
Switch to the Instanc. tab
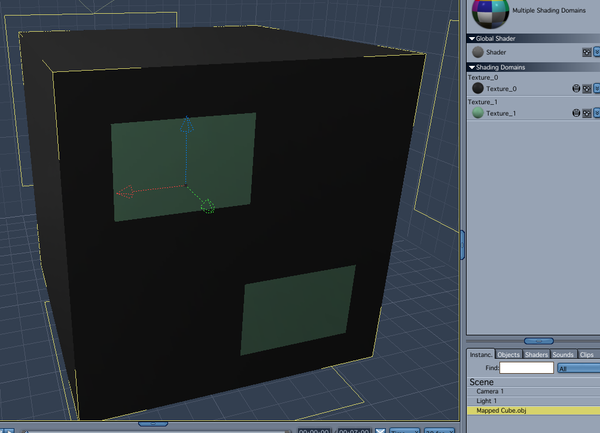coord(481,355)
